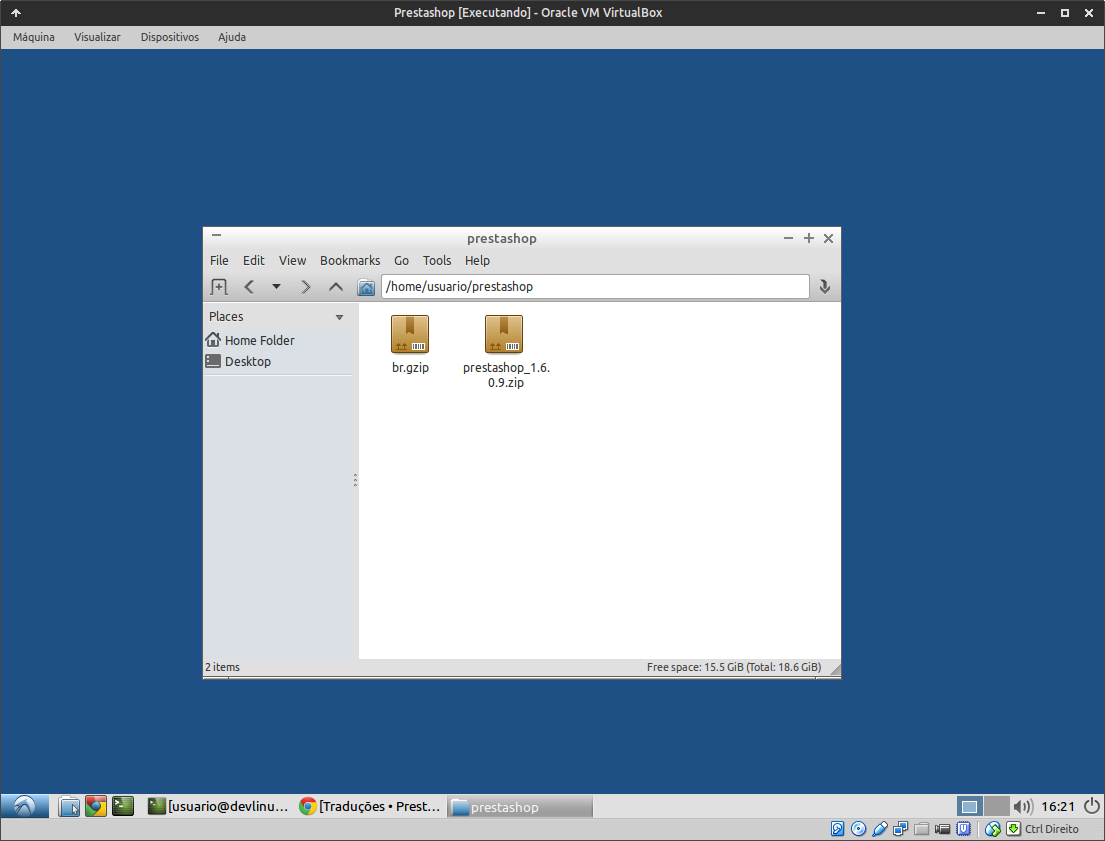
Task: Open the navigation history dropdown arrow
Action: click(276, 287)
